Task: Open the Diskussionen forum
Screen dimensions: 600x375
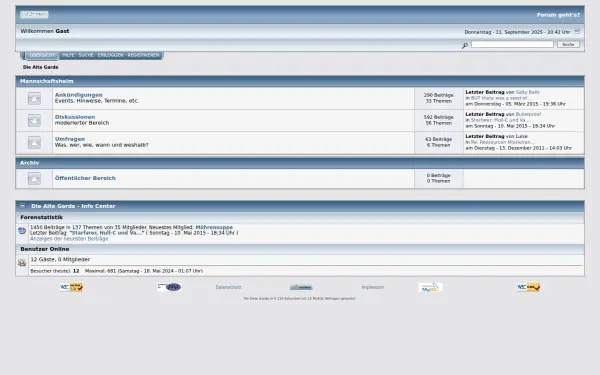Action: [x=75, y=117]
